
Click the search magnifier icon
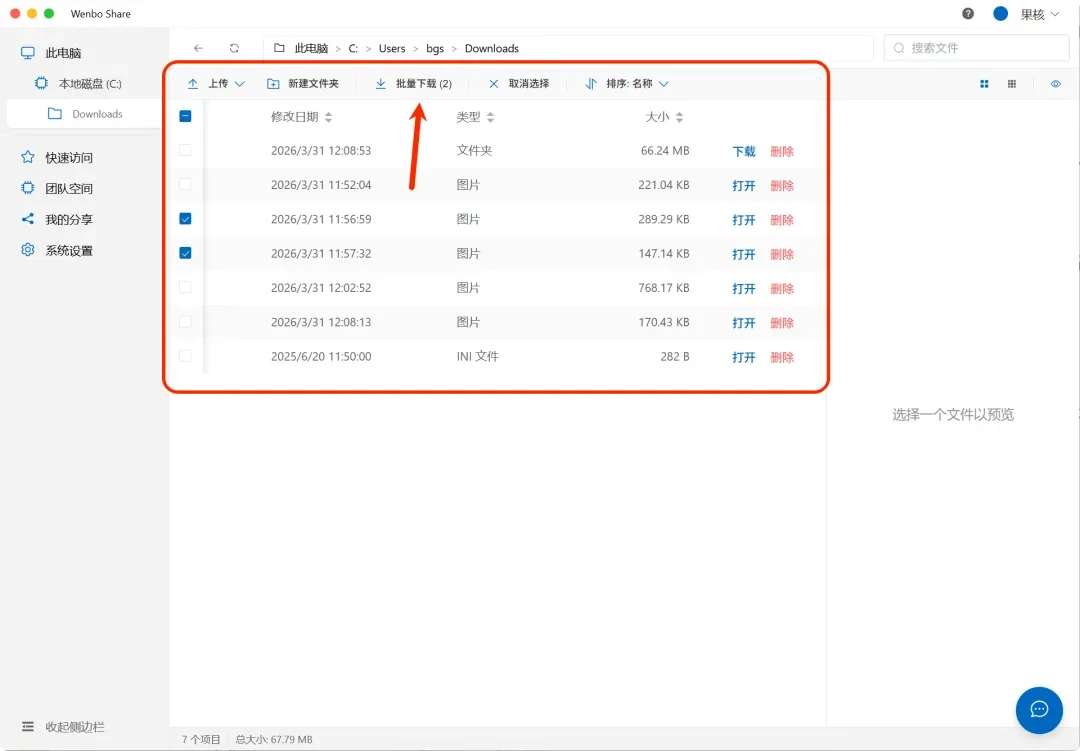(x=899, y=48)
